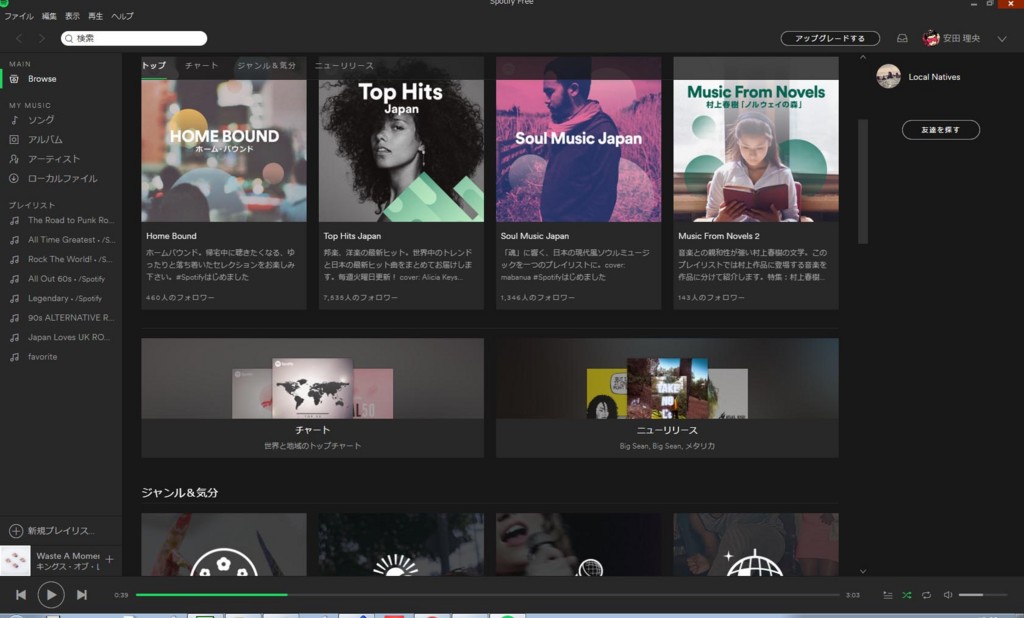
Task: Open the play queue icon
Action: [888, 595]
